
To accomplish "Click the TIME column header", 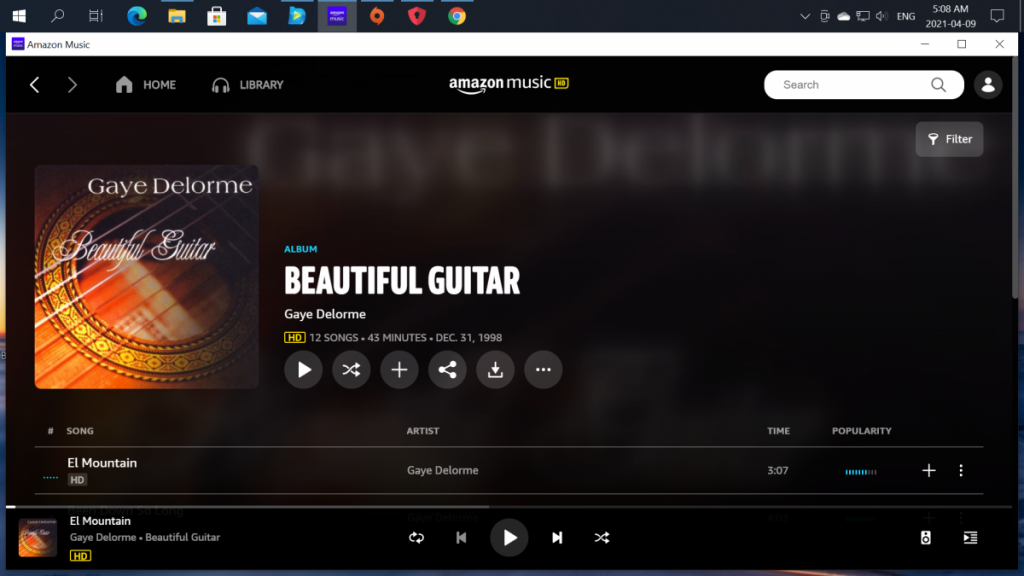I will (778, 431).
